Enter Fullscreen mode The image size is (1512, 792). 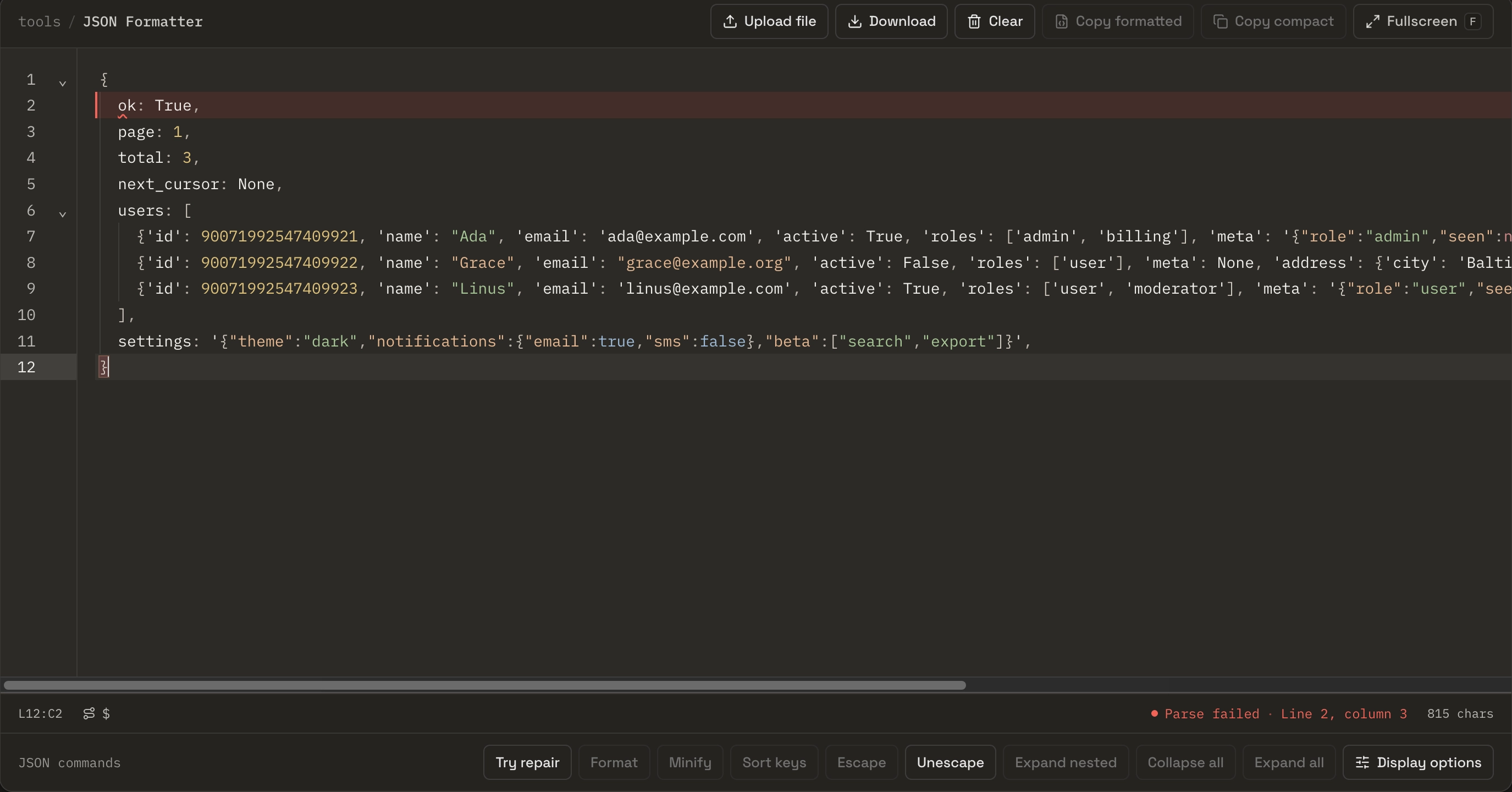(x=1423, y=21)
